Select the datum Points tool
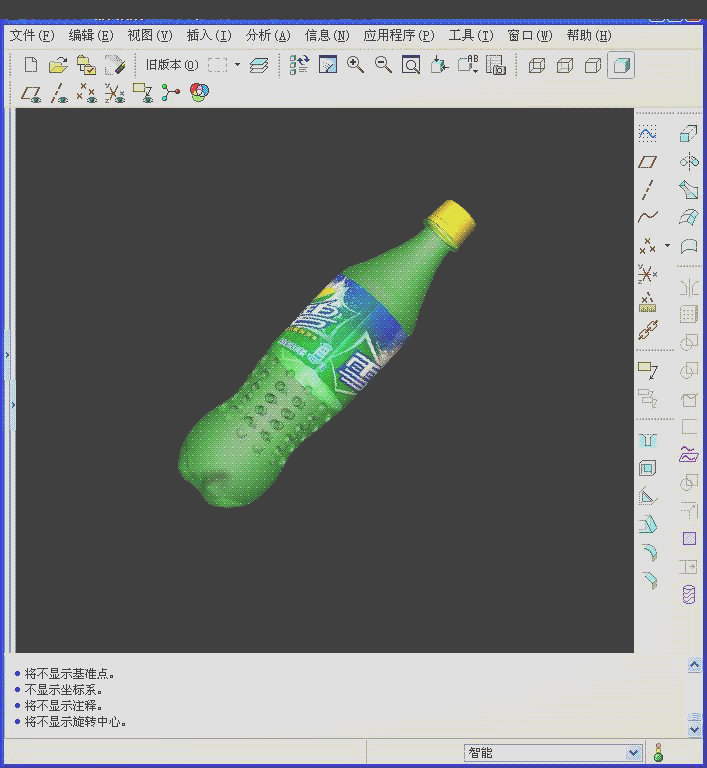Screen dimensions: 707x768 [x=648, y=245]
